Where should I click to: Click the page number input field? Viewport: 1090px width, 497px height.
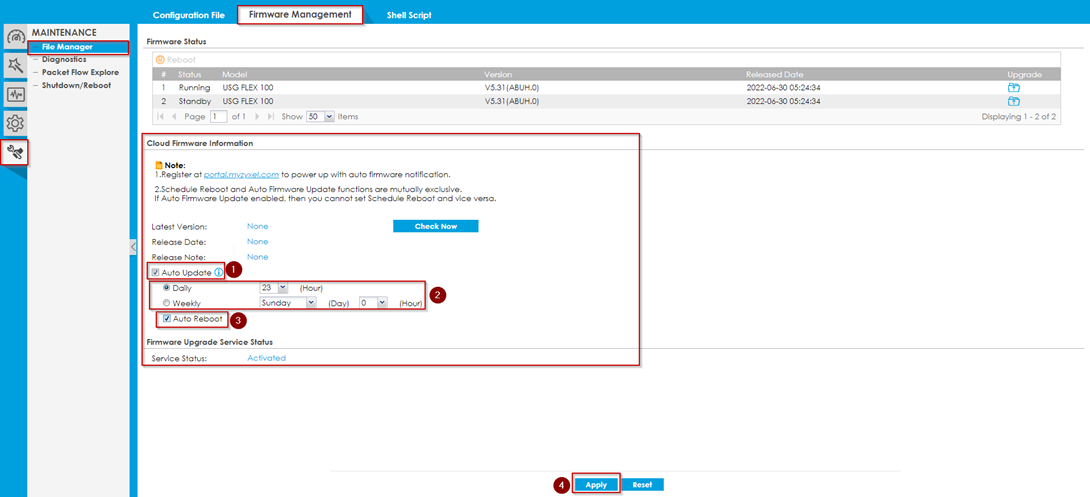[x=218, y=117]
